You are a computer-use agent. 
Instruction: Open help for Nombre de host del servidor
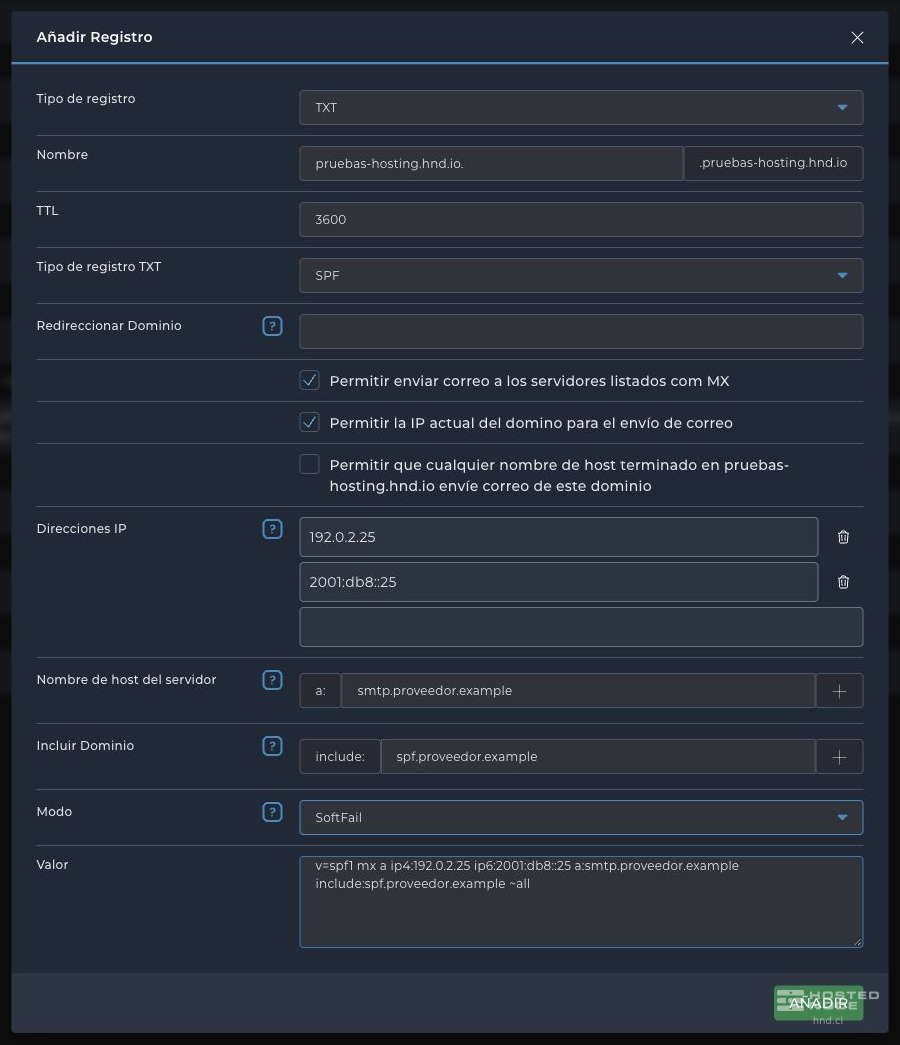pos(272,680)
